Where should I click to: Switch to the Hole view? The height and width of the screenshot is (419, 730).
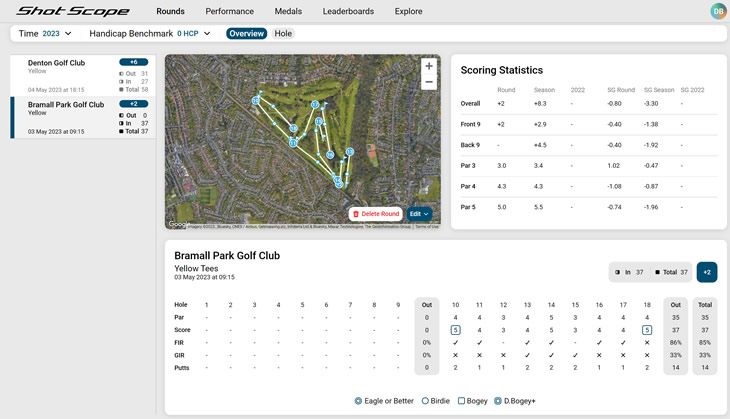tap(283, 34)
